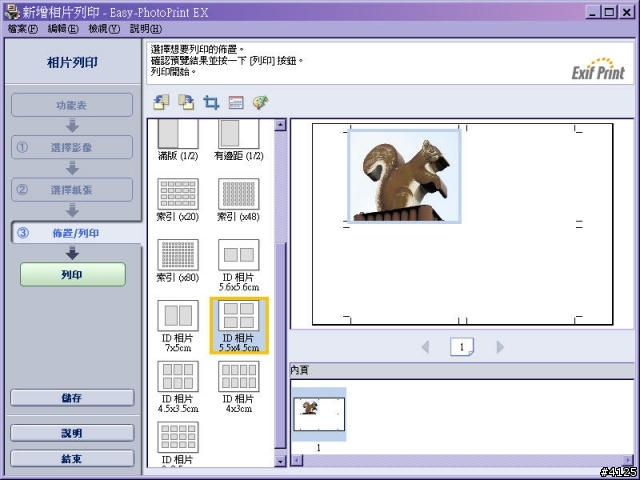The height and width of the screenshot is (480, 640).
Task: Go to step 1 選擇影像
Action: [x=72, y=147]
